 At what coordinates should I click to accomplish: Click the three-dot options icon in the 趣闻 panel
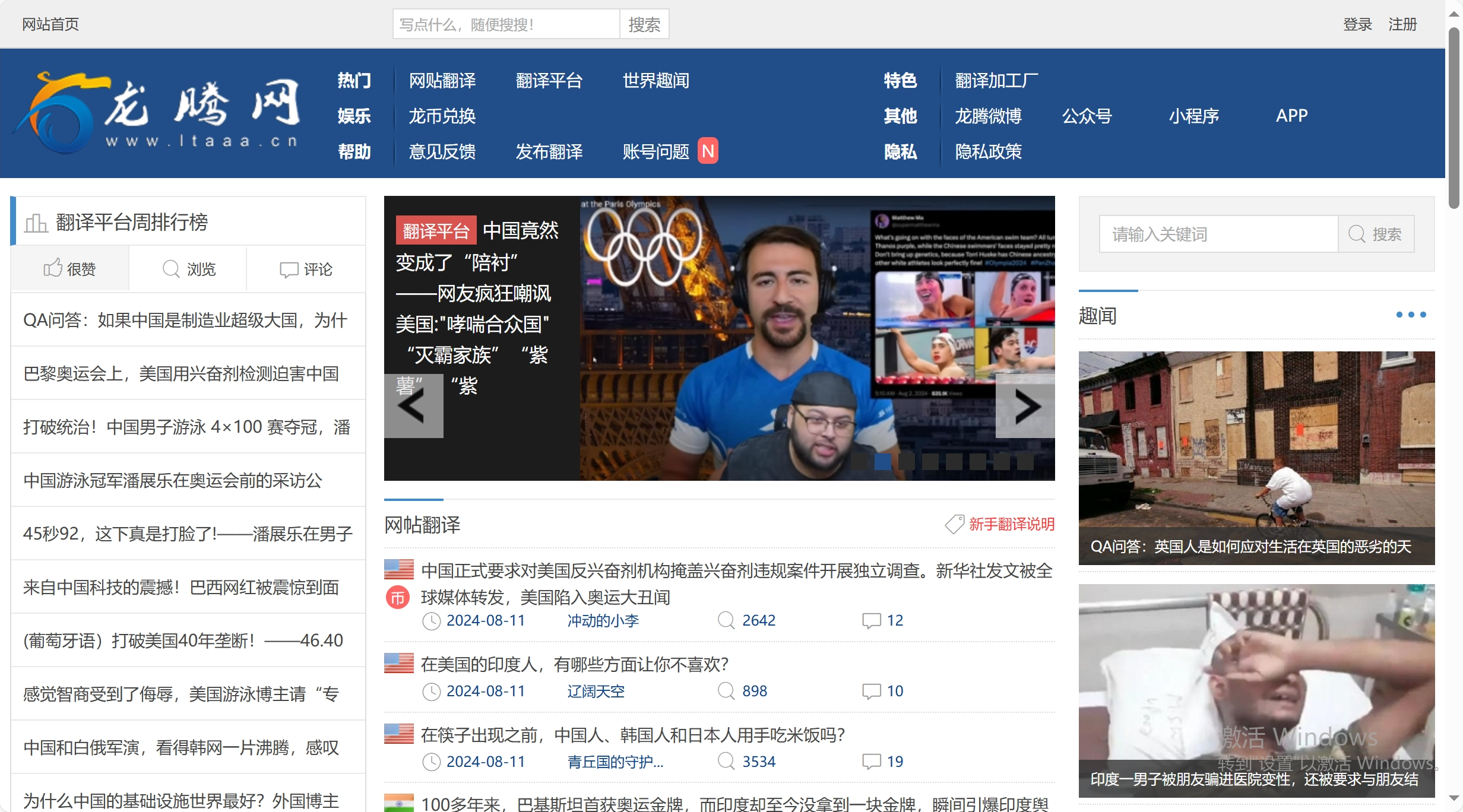[1411, 315]
